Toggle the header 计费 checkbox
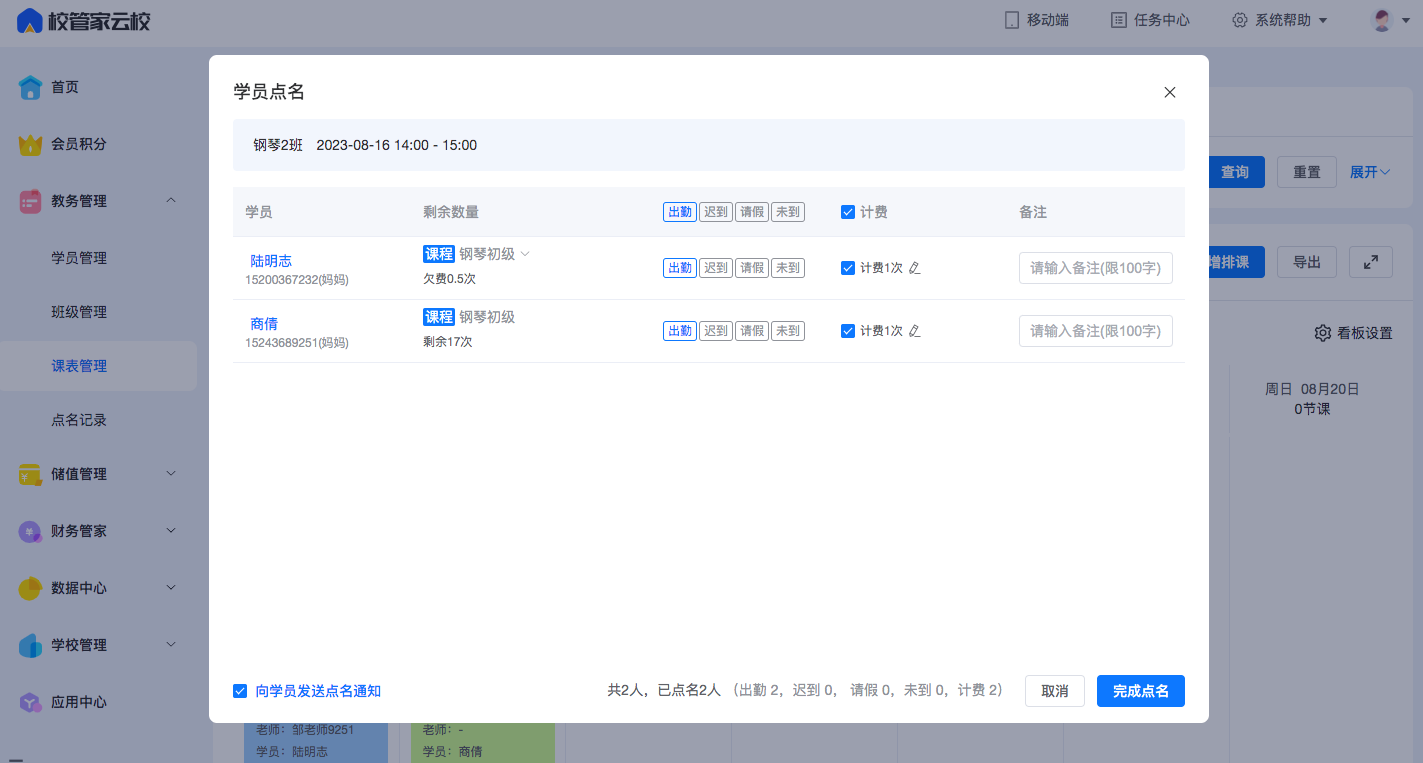The width and height of the screenshot is (1423, 763). point(848,212)
